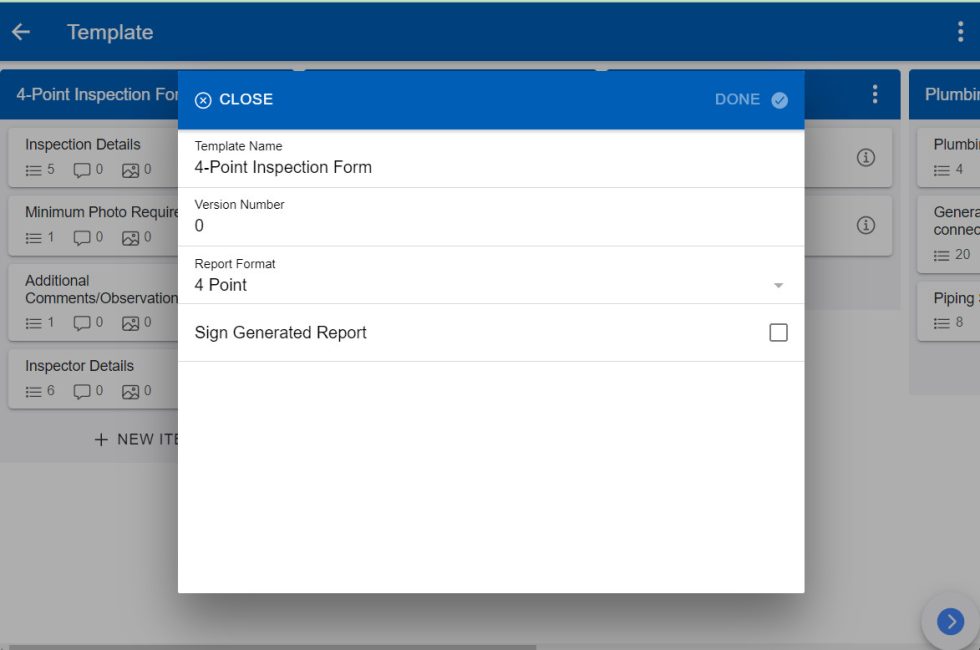Click the list icon on Inspector Details card
The width and height of the screenshot is (980, 650).
tap(31, 391)
